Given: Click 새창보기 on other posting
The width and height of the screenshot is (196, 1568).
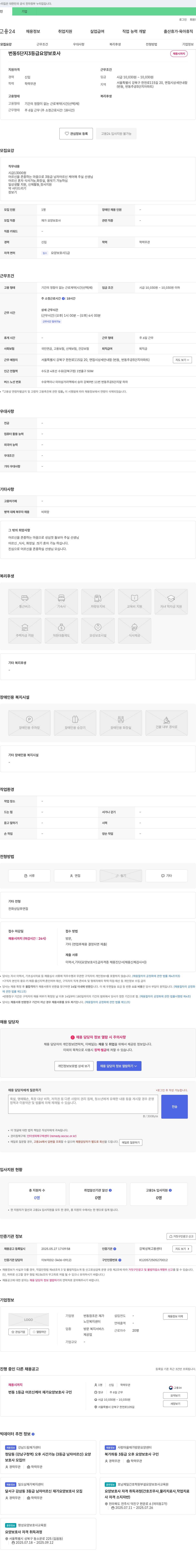Looking at the screenshot, I should pos(175,1404).
